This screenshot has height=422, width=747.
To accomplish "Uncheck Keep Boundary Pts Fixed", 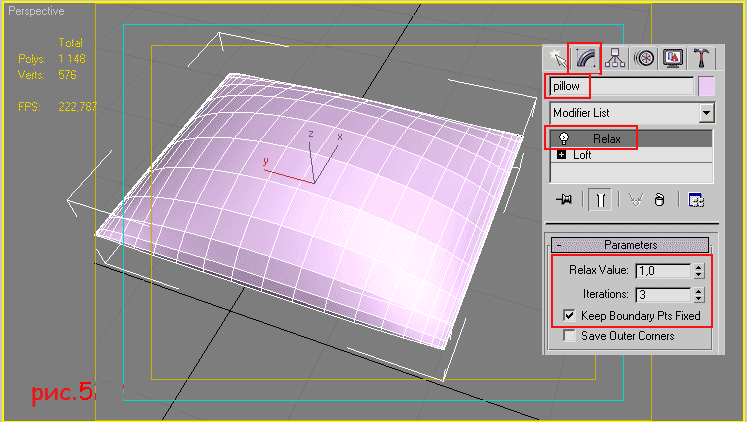I will tap(568, 316).
